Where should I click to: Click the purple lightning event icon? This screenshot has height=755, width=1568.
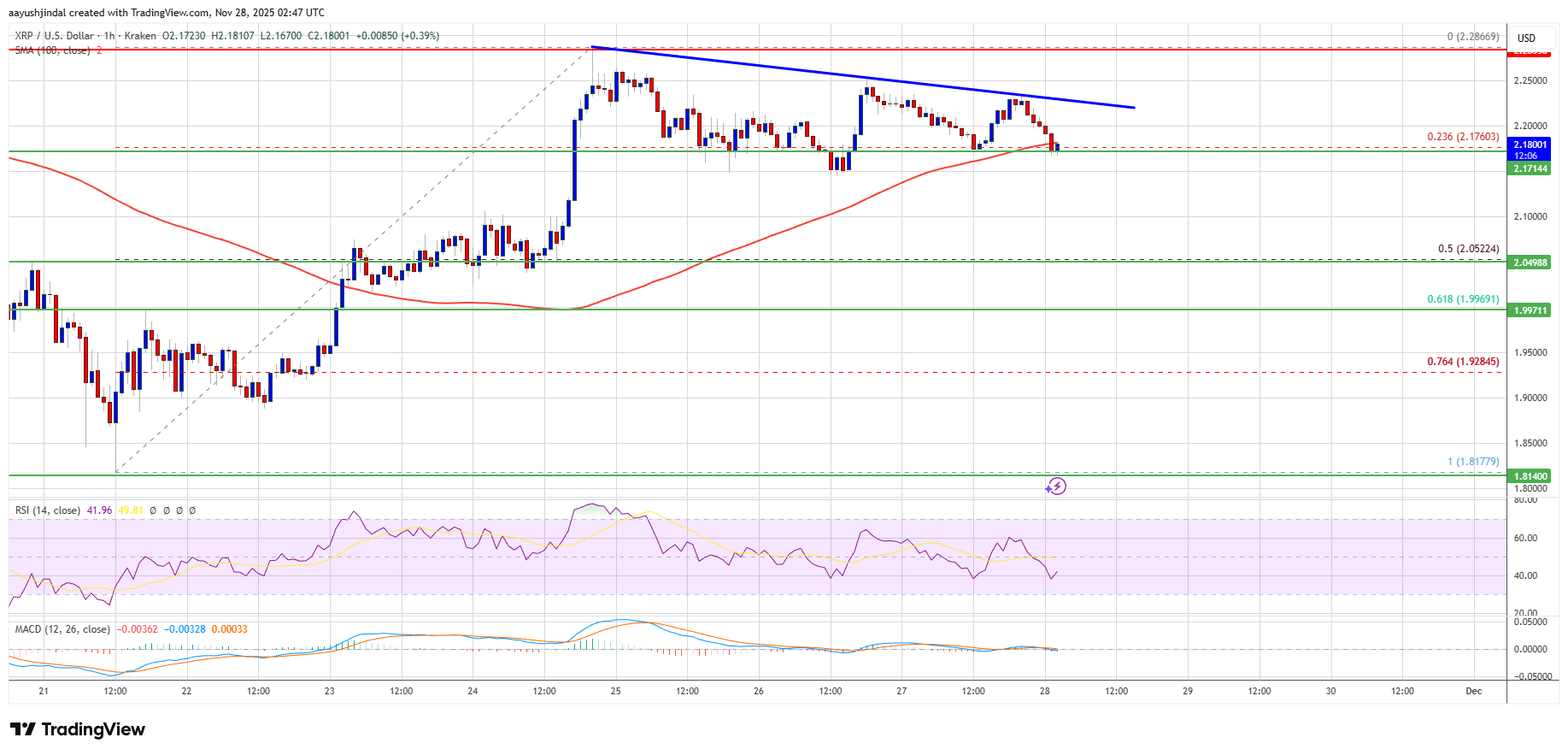pos(1056,487)
